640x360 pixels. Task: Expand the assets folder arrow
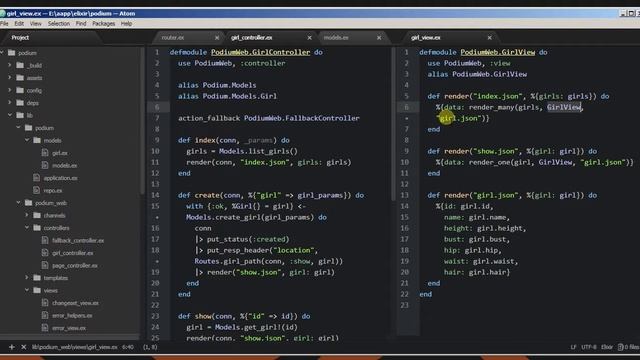coord(10,77)
